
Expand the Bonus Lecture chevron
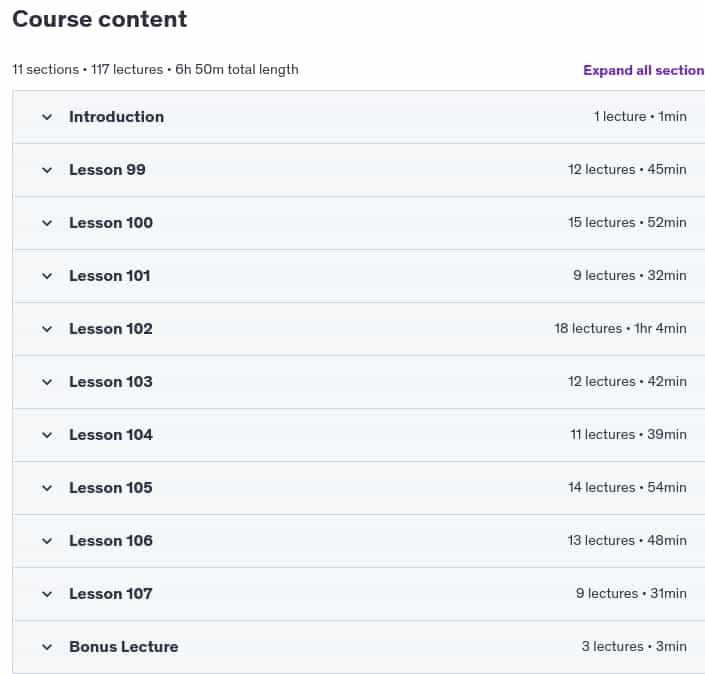(x=47, y=647)
